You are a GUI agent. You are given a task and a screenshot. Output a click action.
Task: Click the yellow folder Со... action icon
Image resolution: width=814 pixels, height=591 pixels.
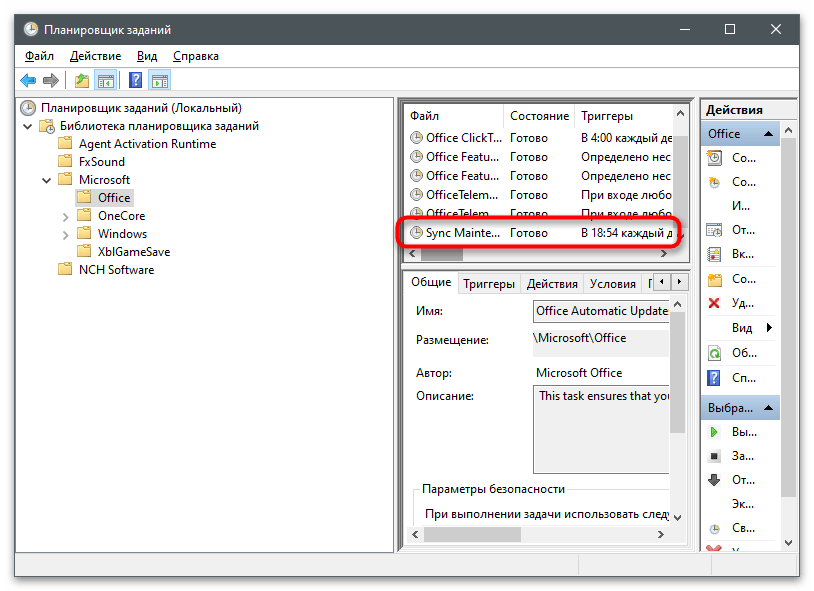[x=715, y=280]
